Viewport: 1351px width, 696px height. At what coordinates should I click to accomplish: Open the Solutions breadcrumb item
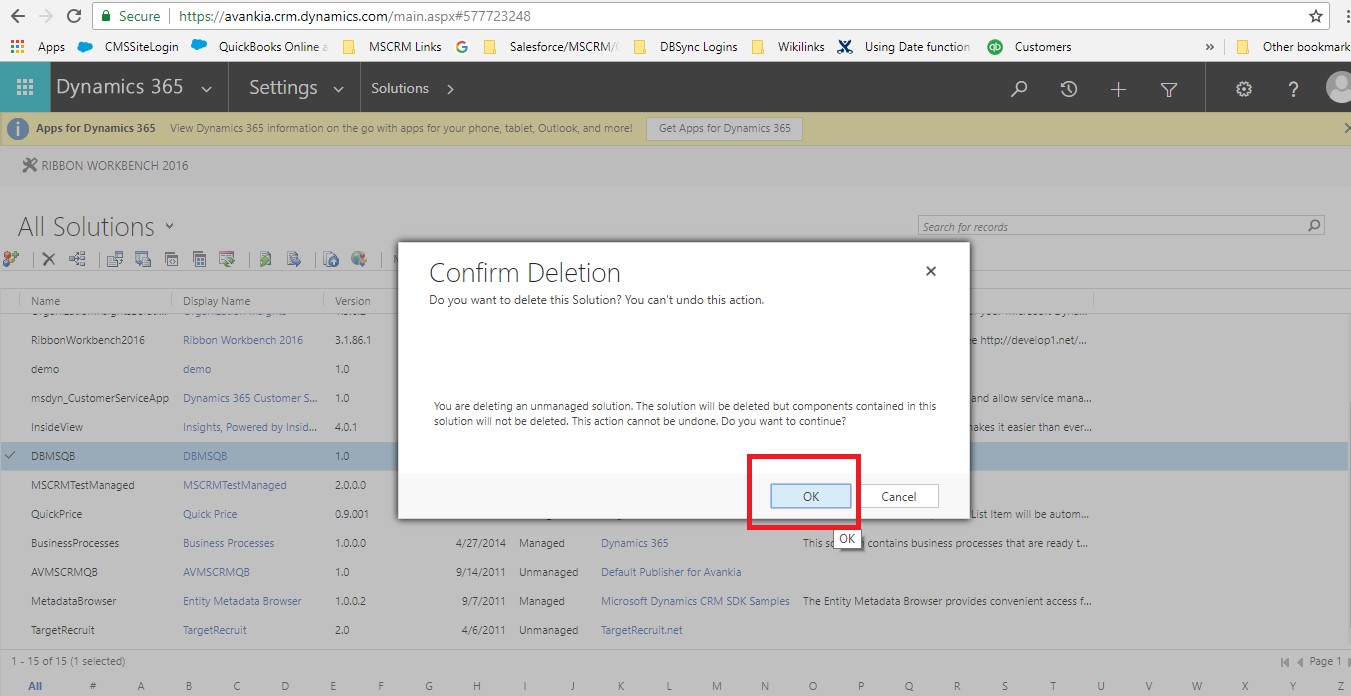[x=400, y=88]
